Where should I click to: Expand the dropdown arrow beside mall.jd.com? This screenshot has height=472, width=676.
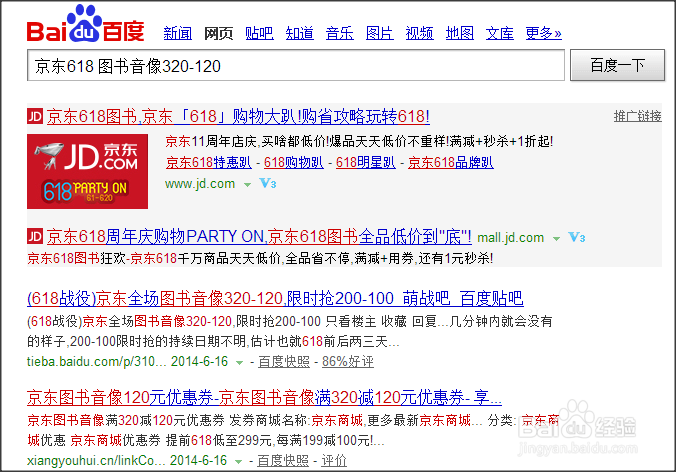pyautogui.click(x=557, y=239)
